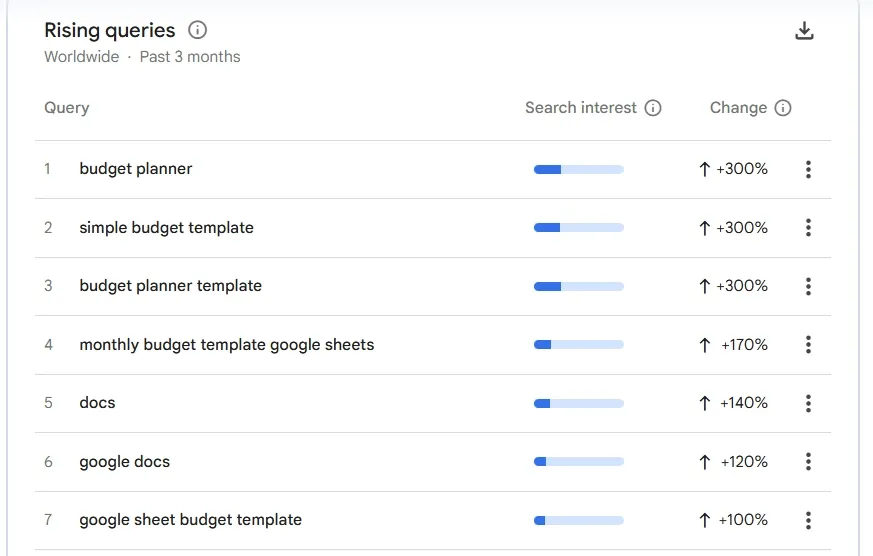873x556 pixels.
Task: Open 'google sheet budget template' query
Action: 190,520
